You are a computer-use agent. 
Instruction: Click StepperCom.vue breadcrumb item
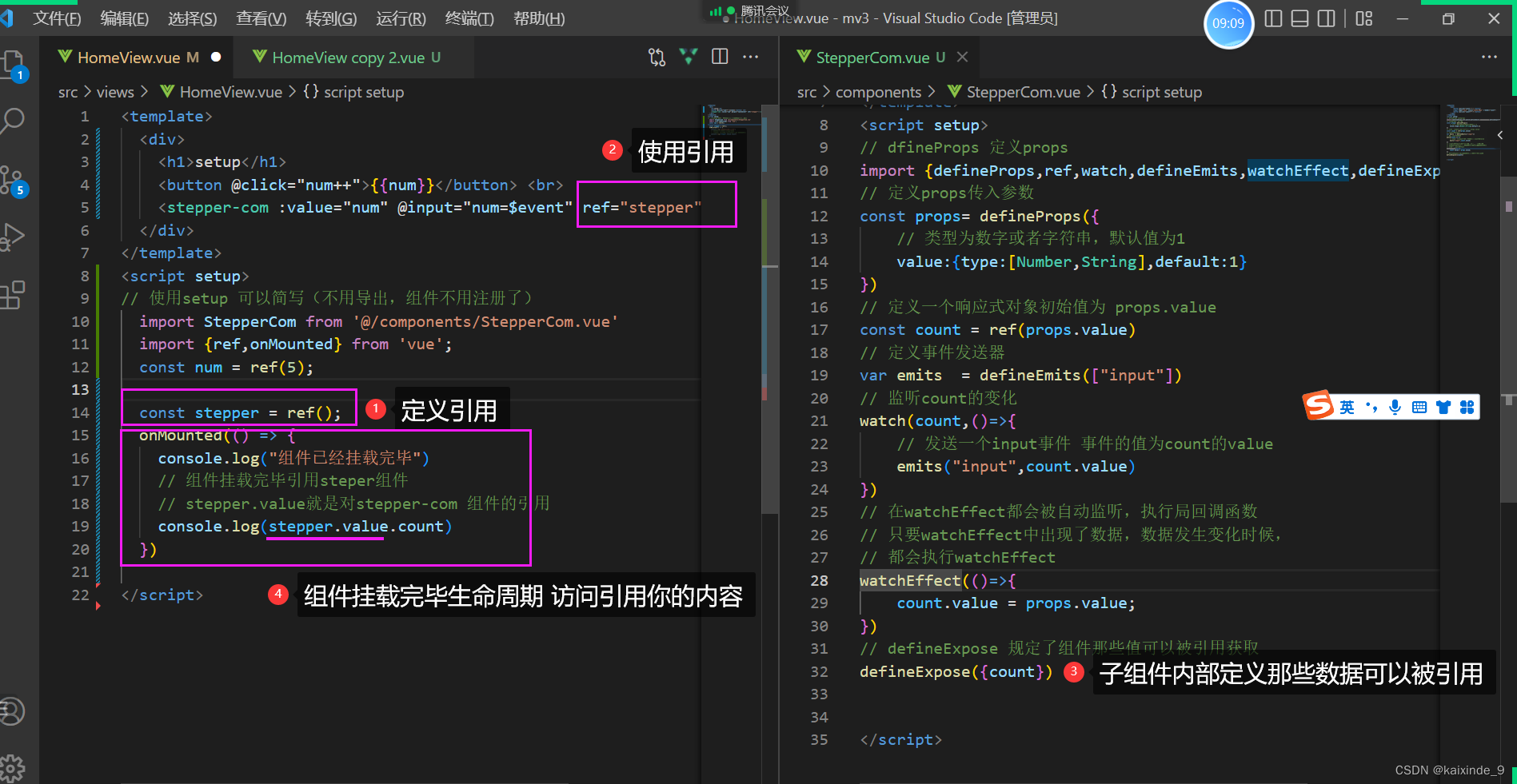click(x=1023, y=92)
